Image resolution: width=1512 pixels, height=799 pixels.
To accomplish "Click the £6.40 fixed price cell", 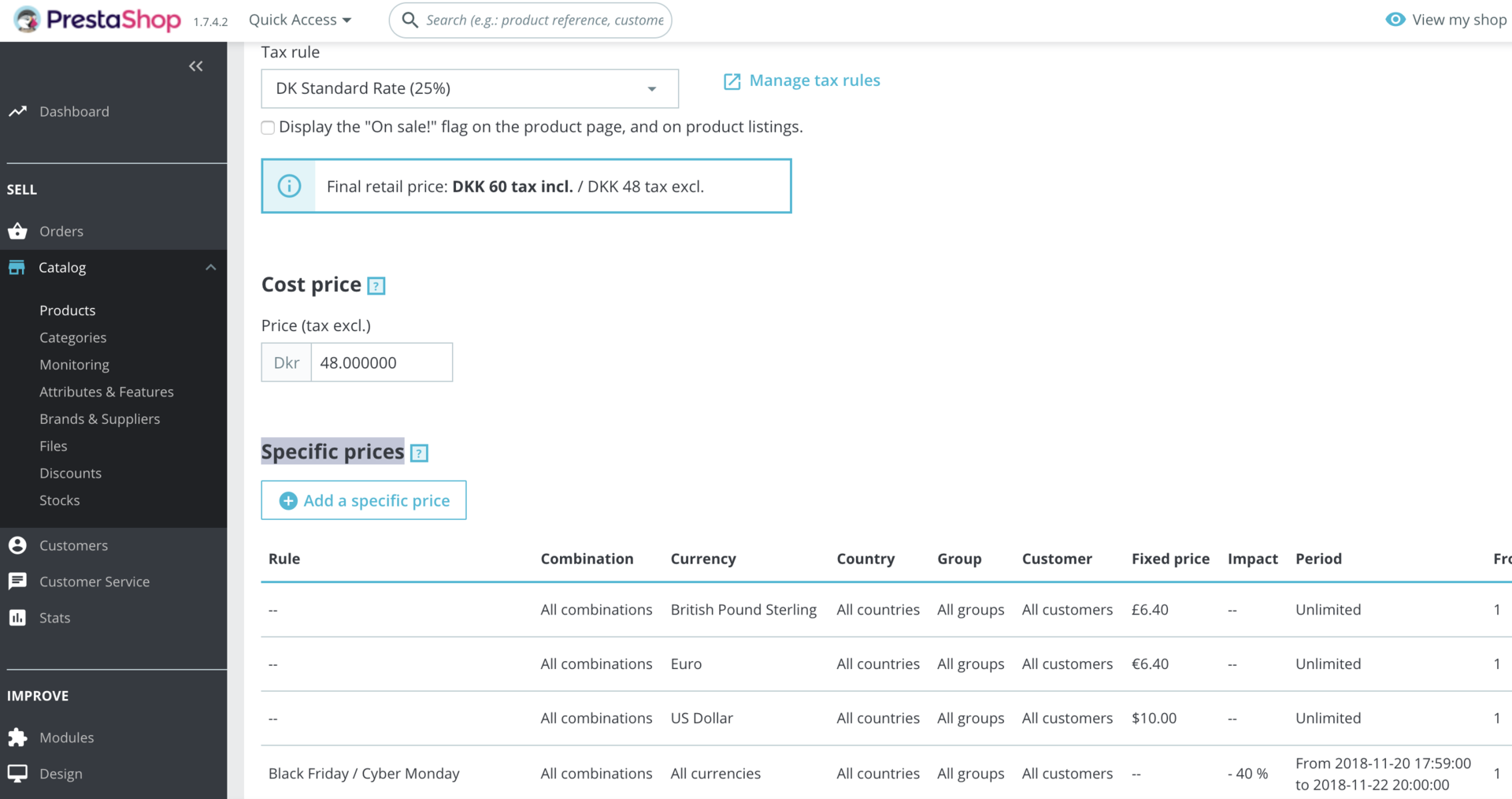I will click(x=1150, y=610).
